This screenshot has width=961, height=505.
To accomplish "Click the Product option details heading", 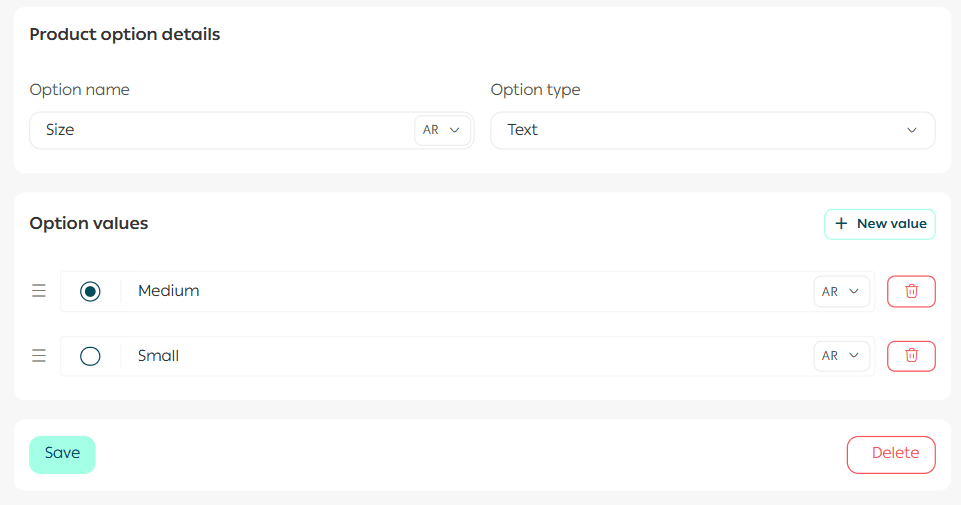I will point(125,35).
